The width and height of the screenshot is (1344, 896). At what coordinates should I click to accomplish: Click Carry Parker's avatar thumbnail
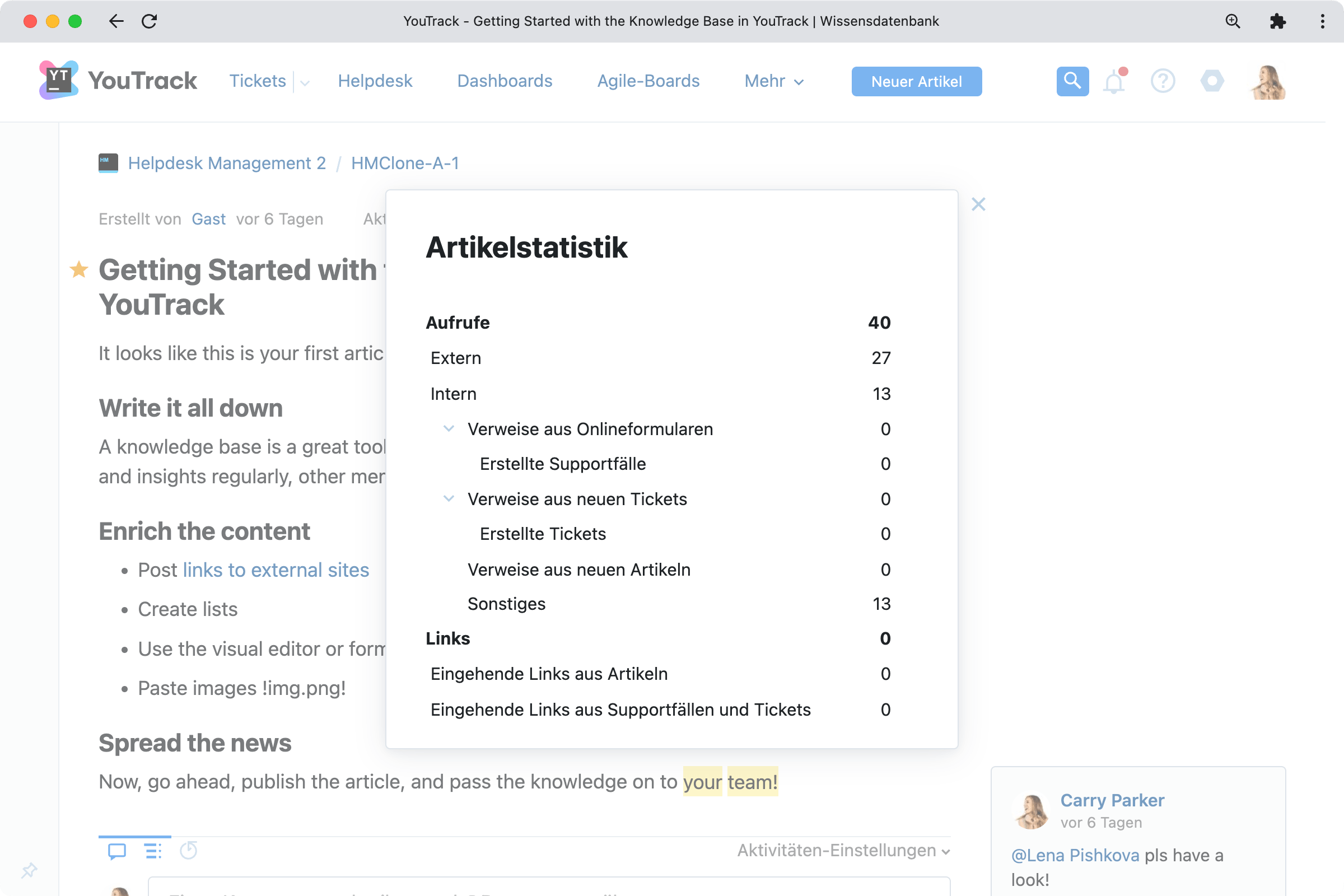1032,811
